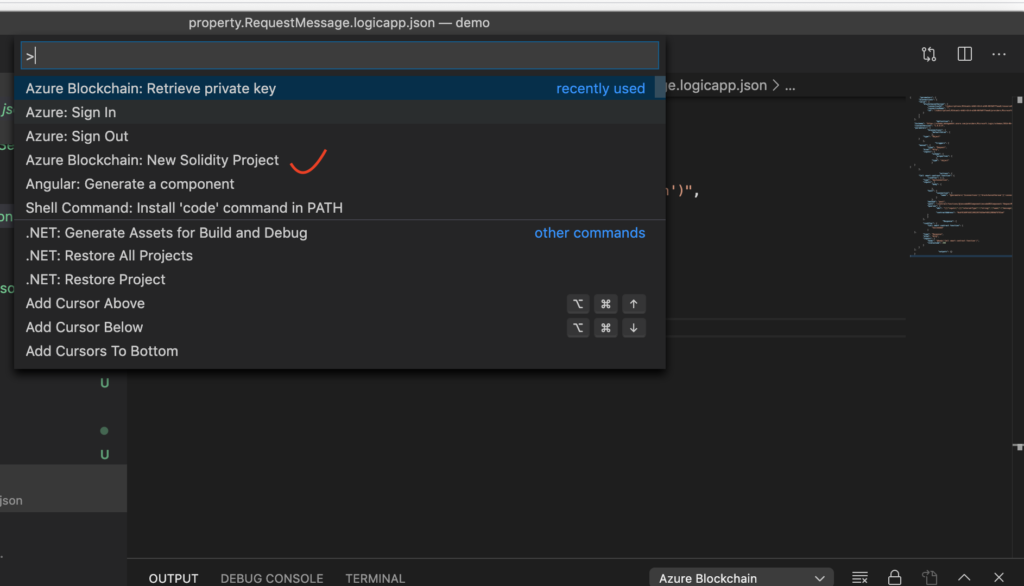Clear the Output panel with the clear icon
Image resolution: width=1024 pixels, height=586 pixels.
(859, 577)
